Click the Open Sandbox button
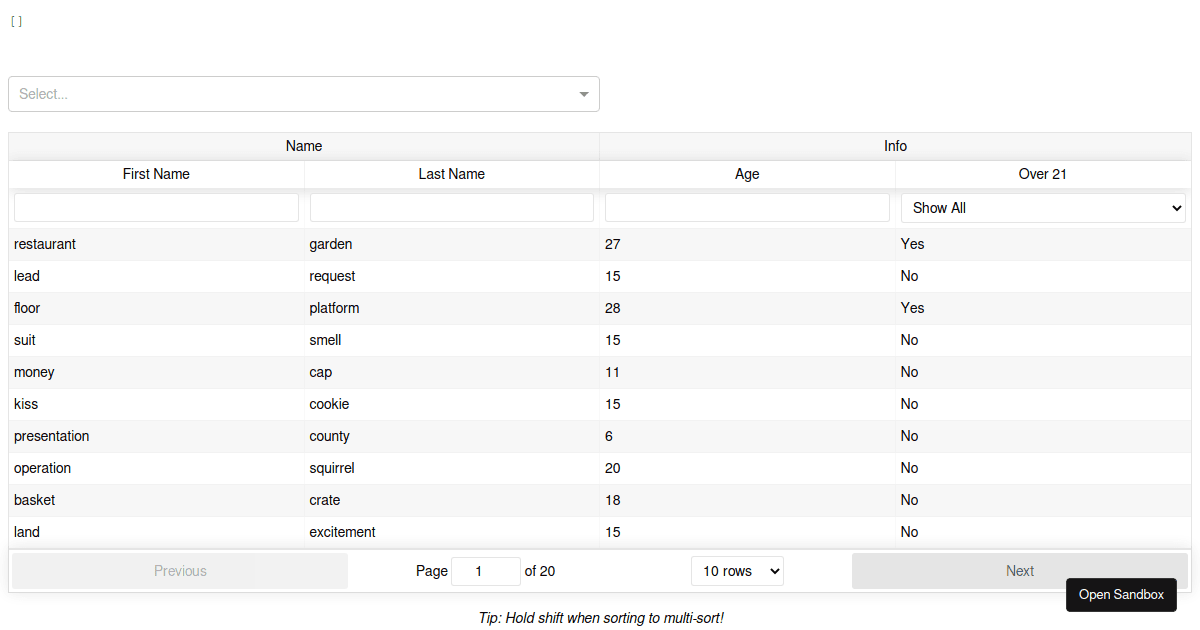 point(1121,594)
